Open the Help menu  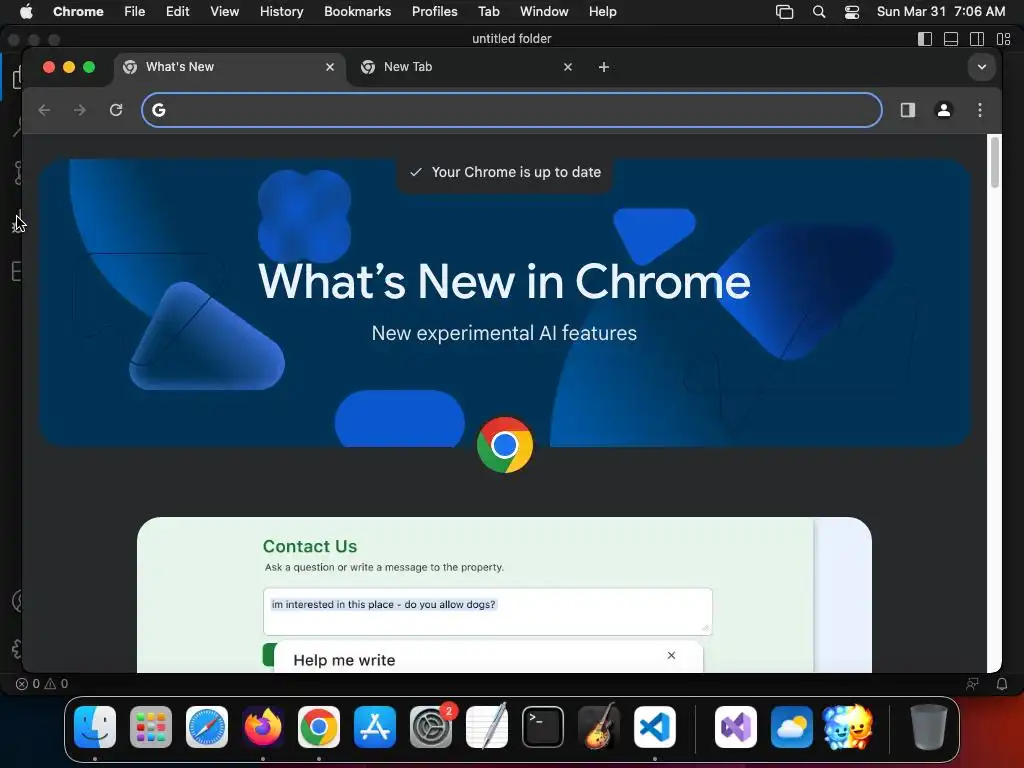point(602,11)
